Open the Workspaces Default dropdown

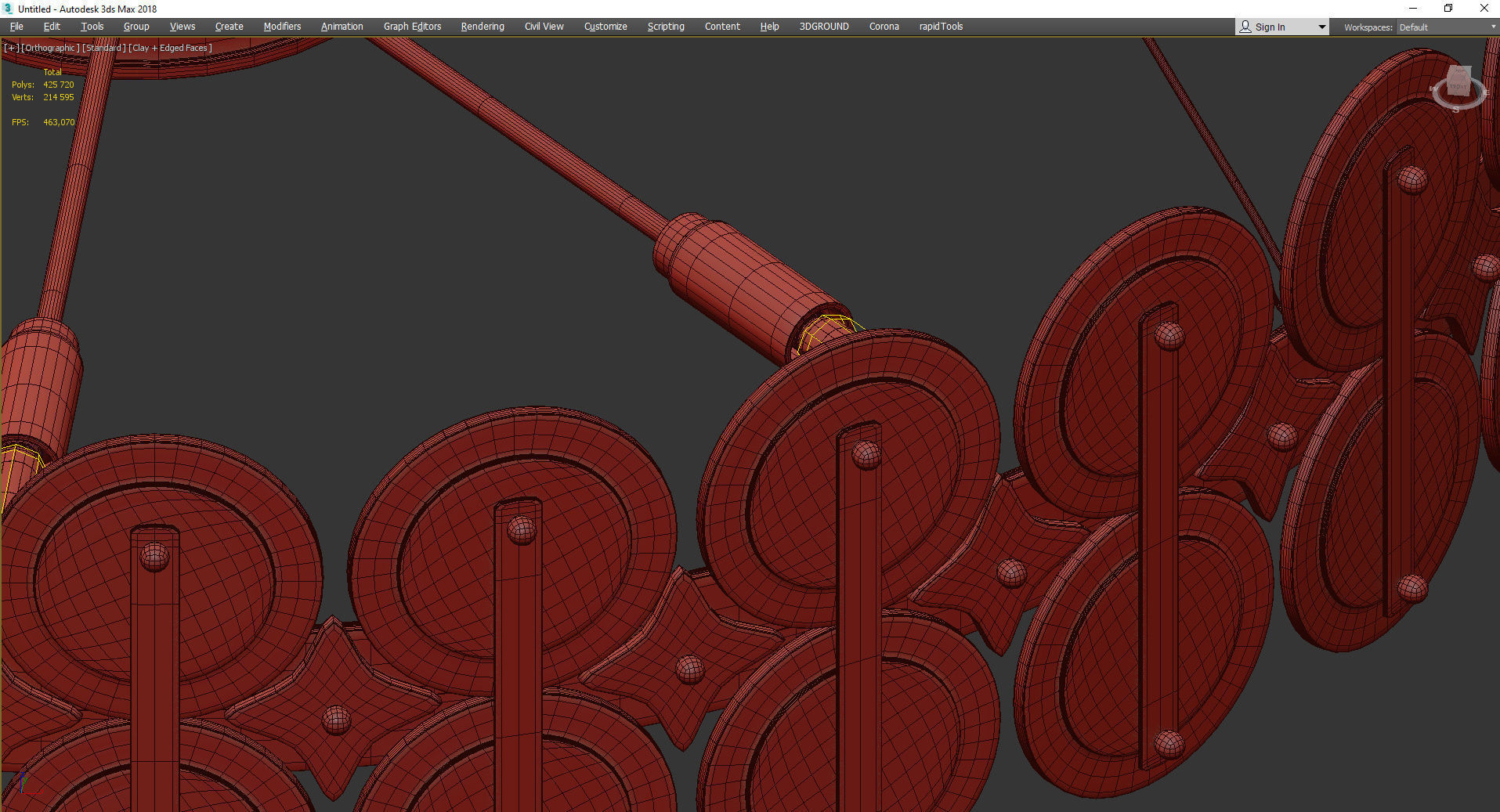point(1447,27)
